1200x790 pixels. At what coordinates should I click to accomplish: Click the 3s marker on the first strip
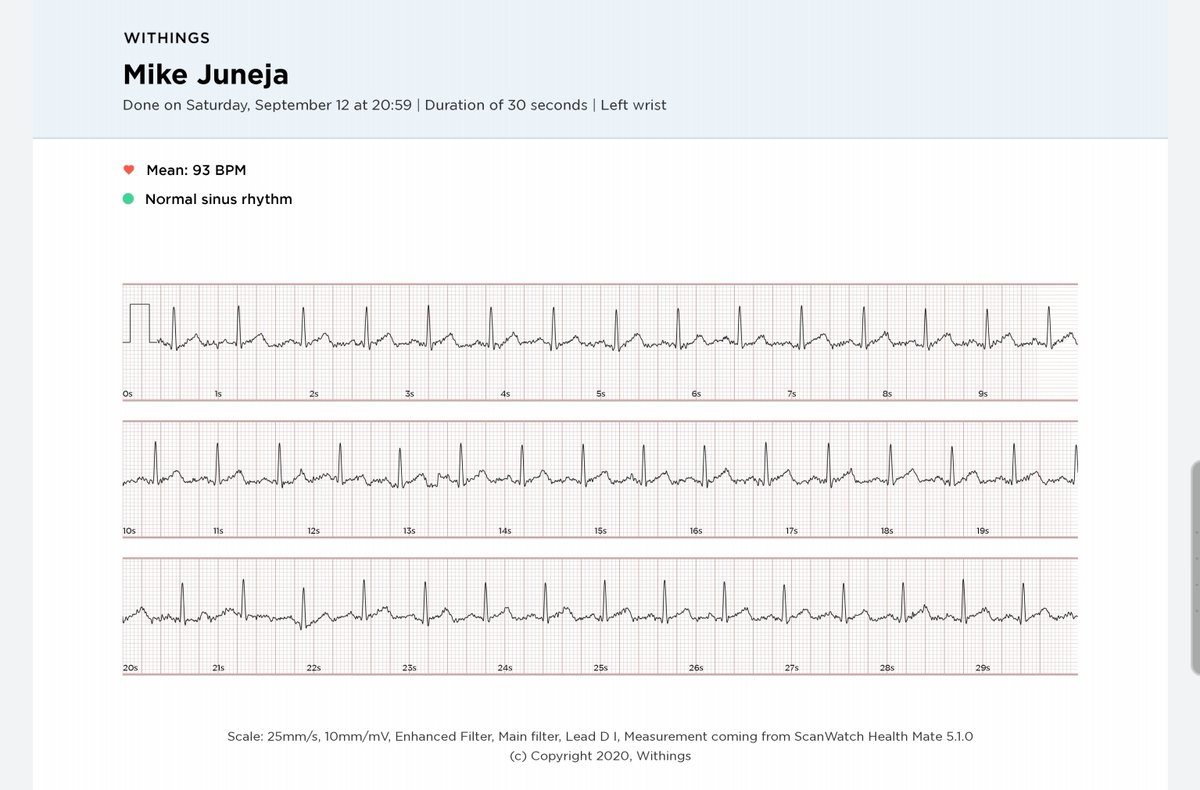pyautogui.click(x=409, y=394)
